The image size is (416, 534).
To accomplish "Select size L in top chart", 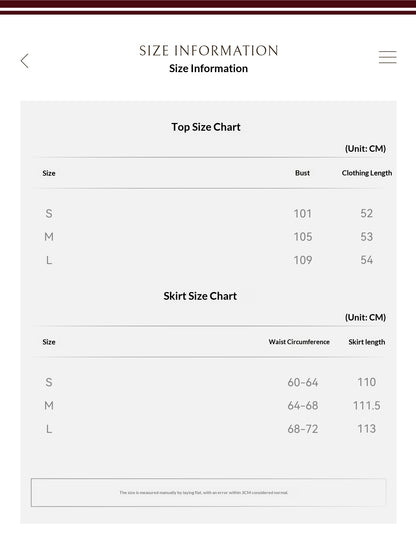I will pos(49,260).
